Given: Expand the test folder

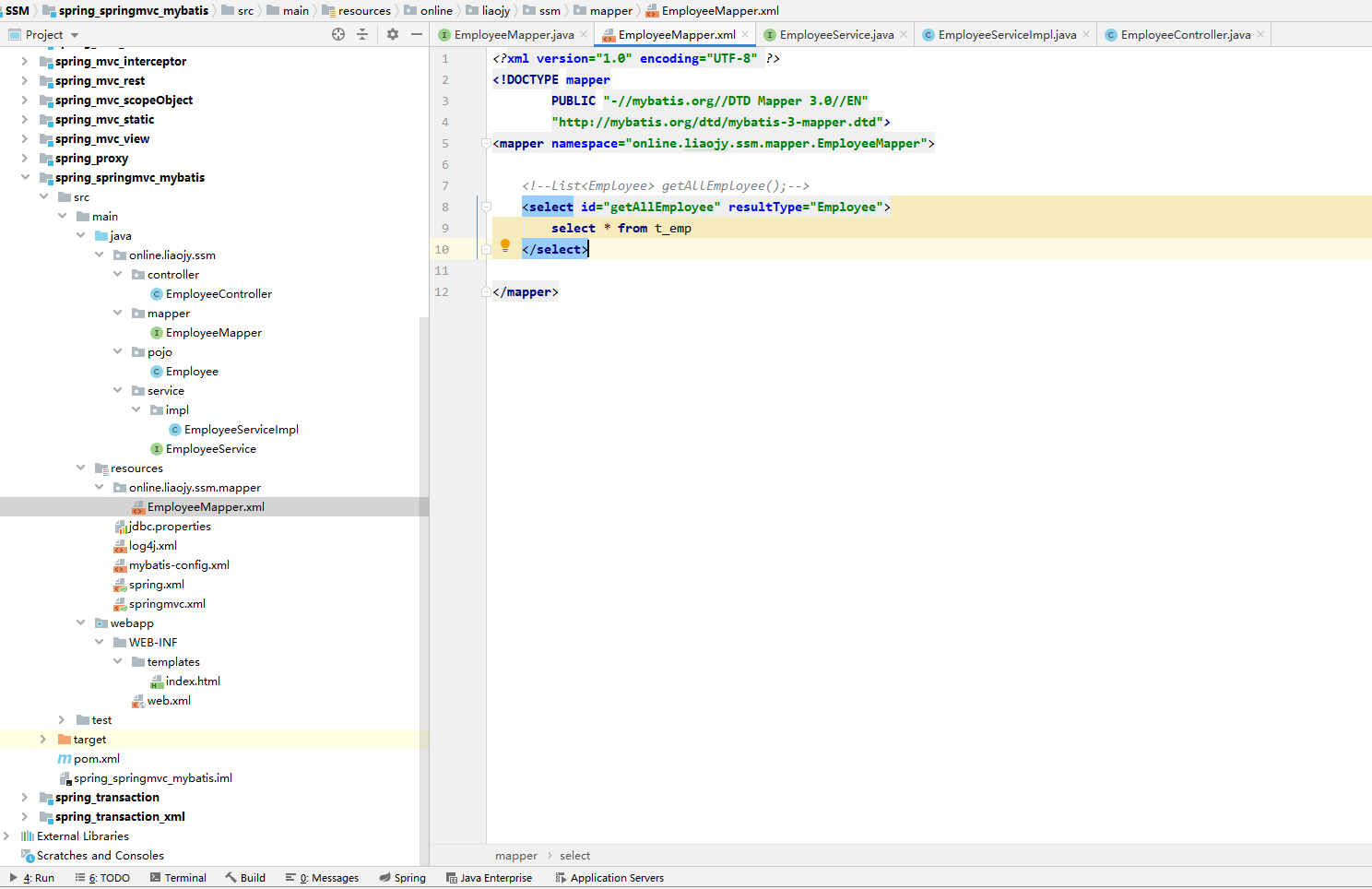Looking at the screenshot, I should coord(62,719).
